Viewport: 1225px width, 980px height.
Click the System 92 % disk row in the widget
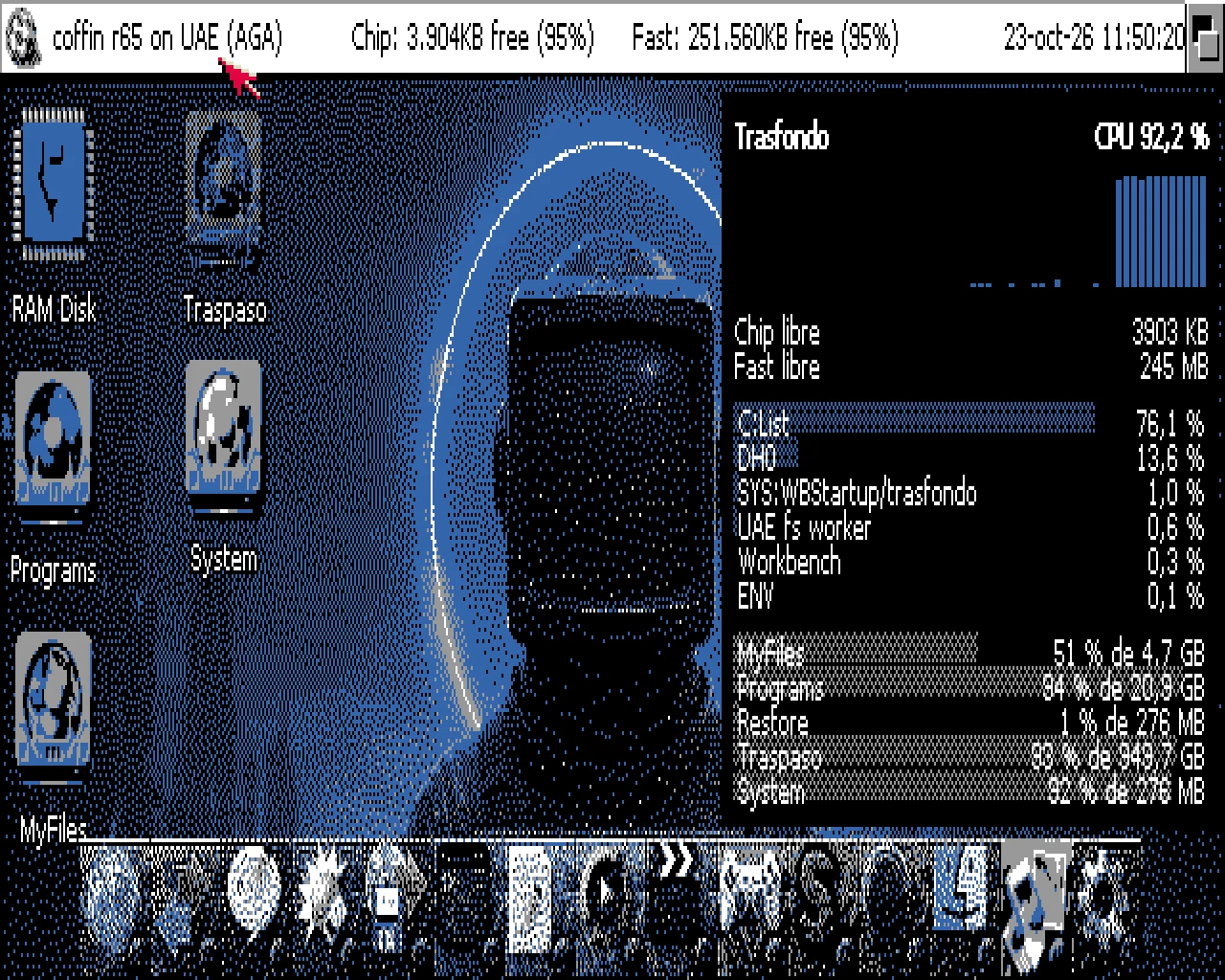click(x=970, y=791)
